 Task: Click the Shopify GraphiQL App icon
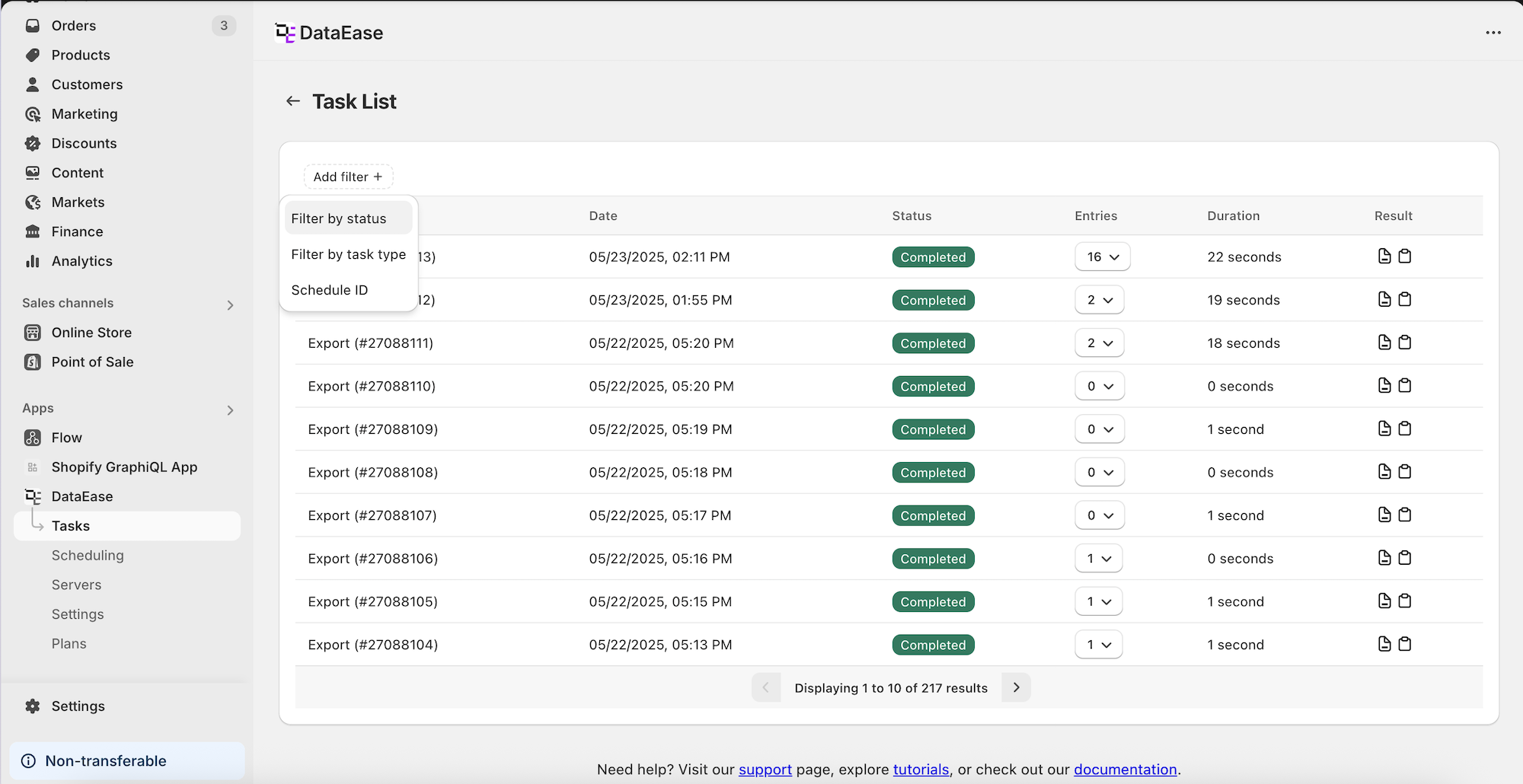click(33, 467)
